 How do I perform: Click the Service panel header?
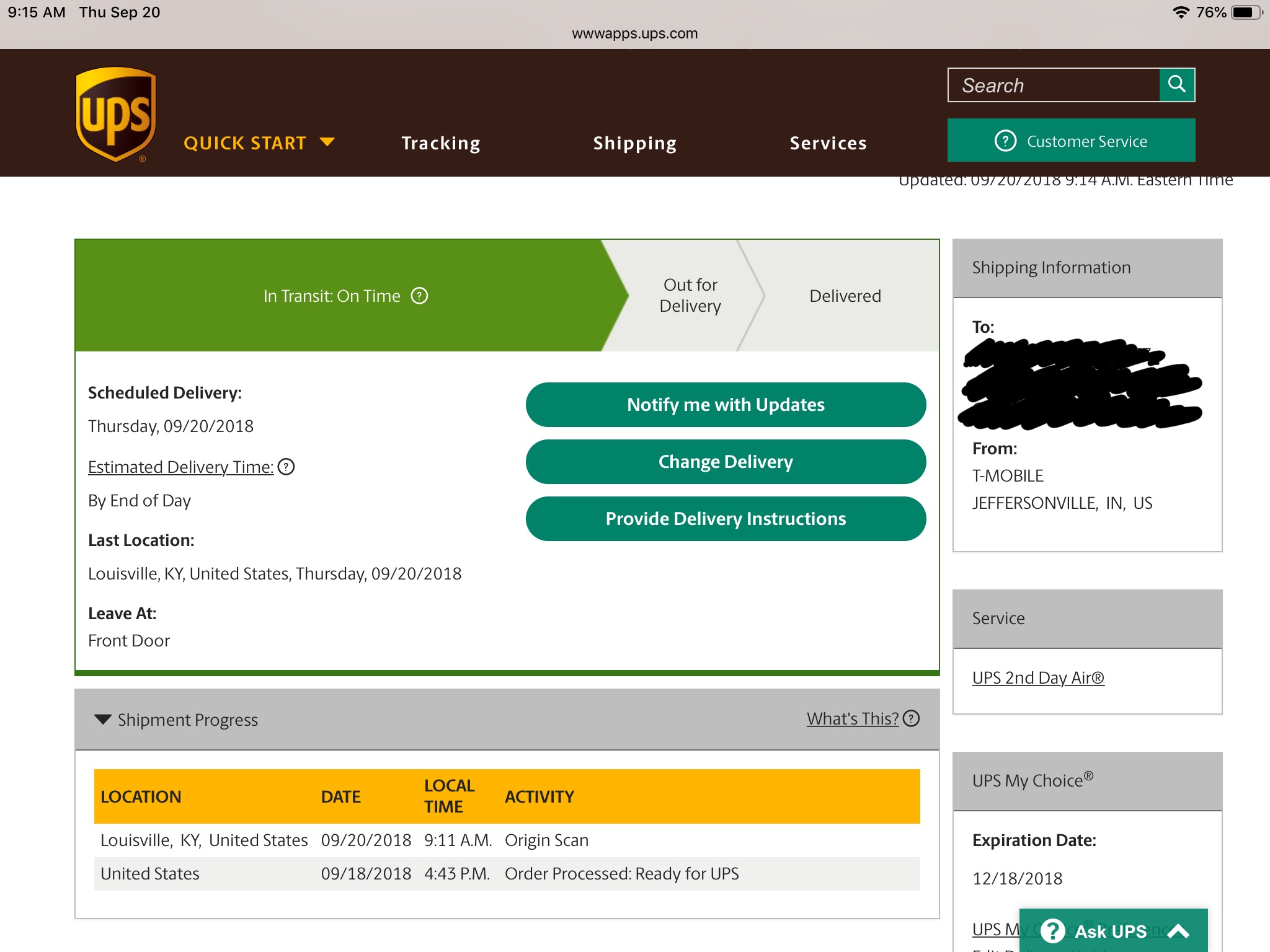point(1087,619)
